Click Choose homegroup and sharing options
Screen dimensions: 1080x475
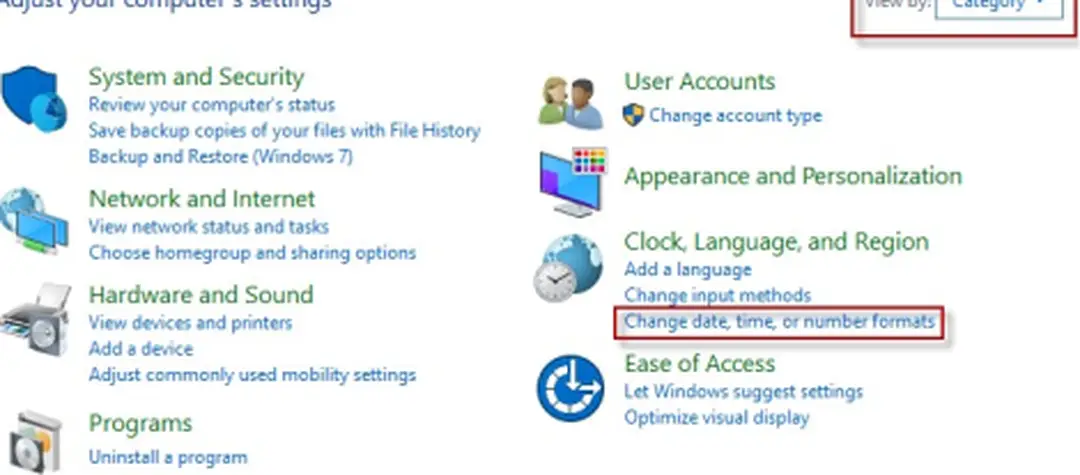(252, 253)
